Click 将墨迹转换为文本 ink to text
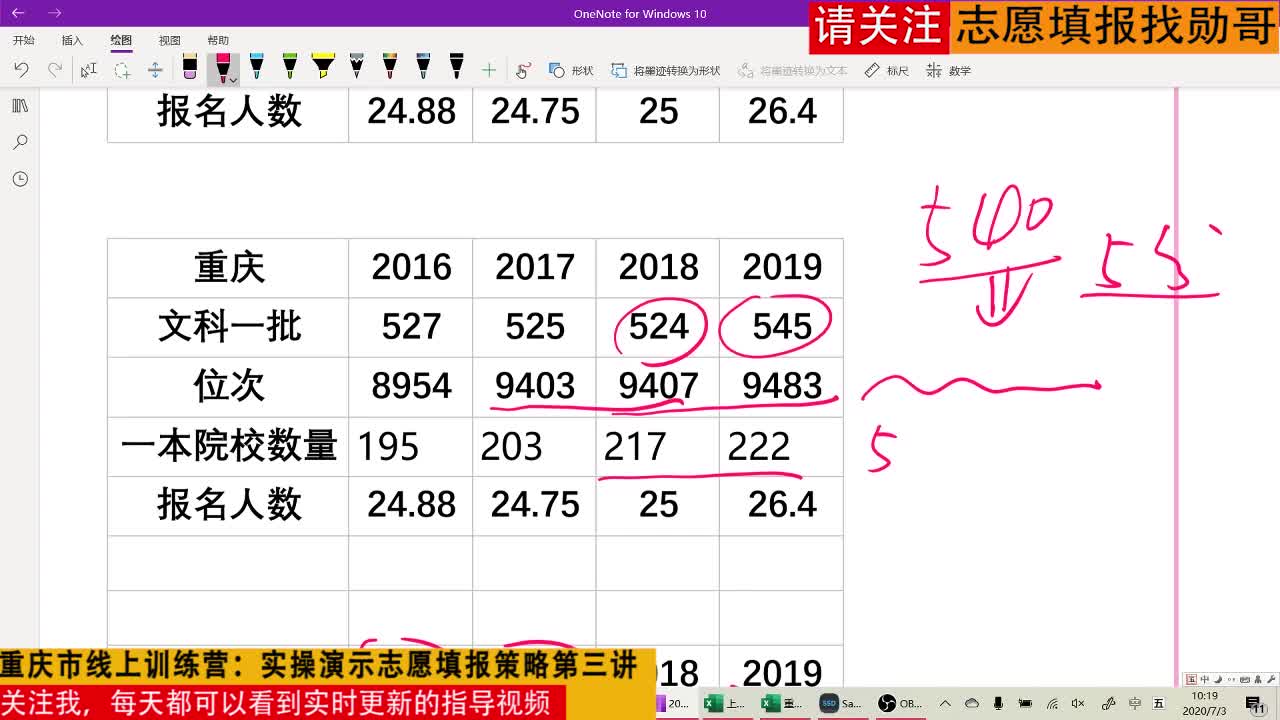Screen dimensions: 1280x720 (x=793, y=70)
